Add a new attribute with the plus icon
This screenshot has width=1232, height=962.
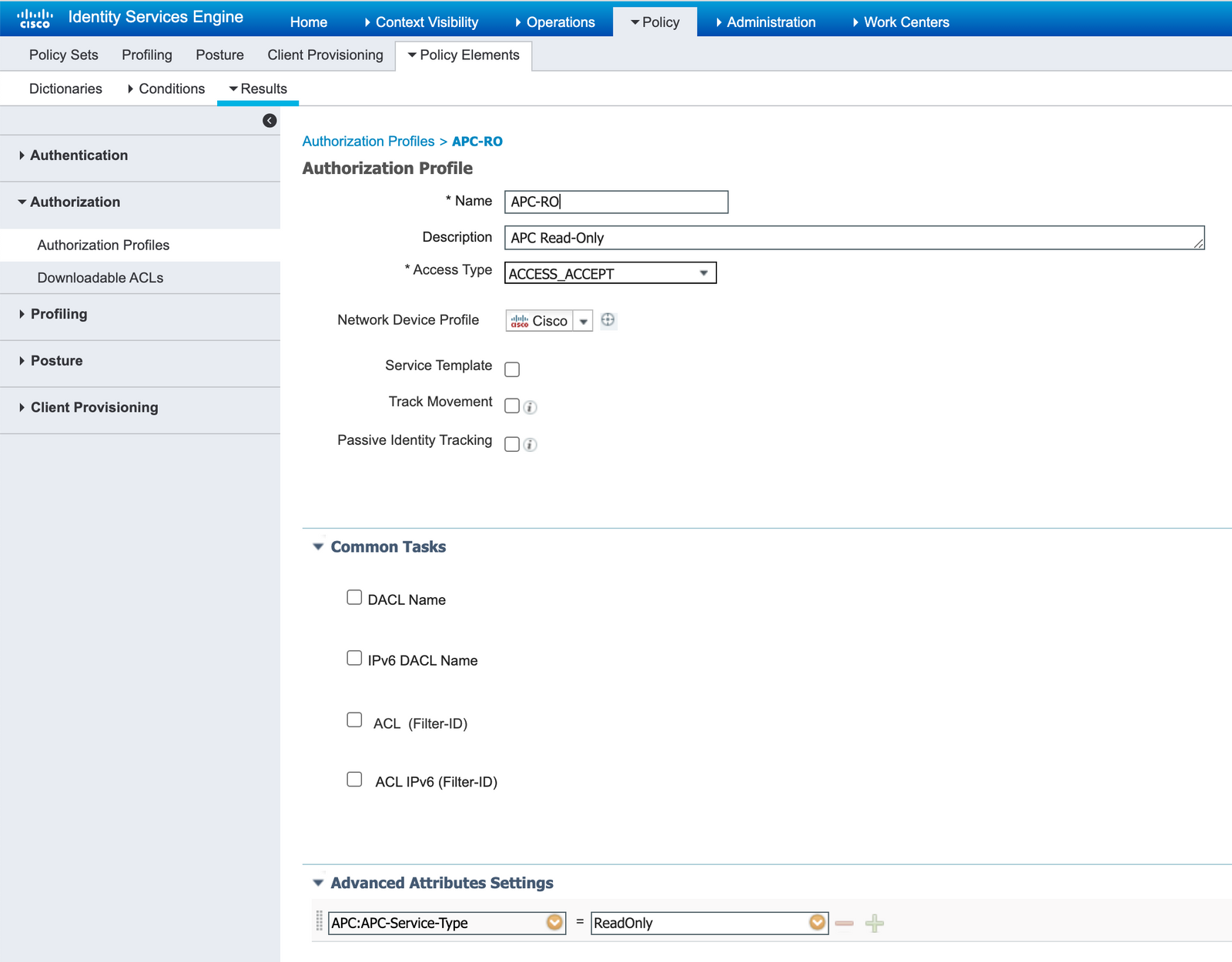click(875, 923)
